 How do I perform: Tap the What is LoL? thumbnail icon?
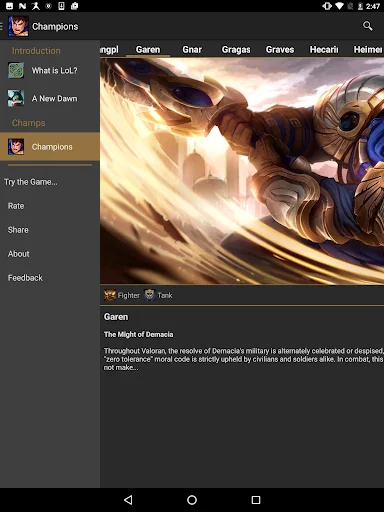16,70
